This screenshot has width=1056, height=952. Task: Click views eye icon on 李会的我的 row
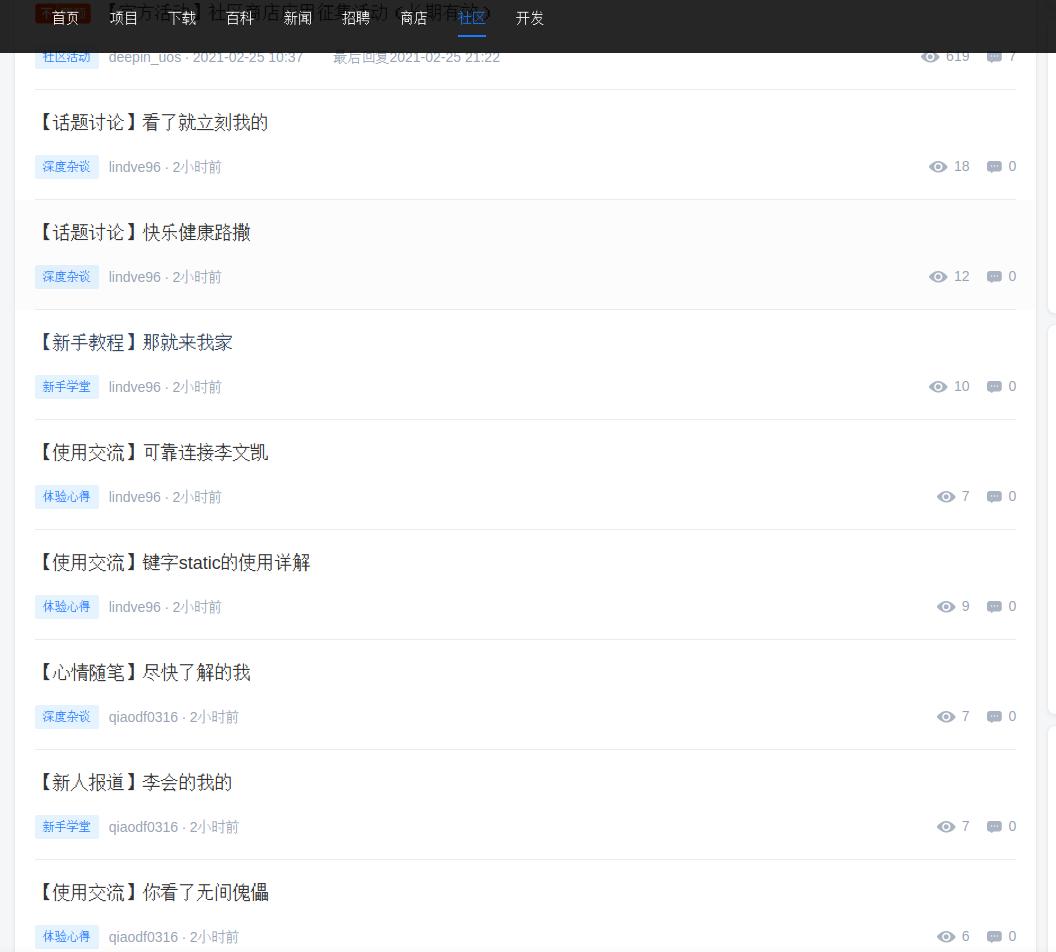point(946,827)
